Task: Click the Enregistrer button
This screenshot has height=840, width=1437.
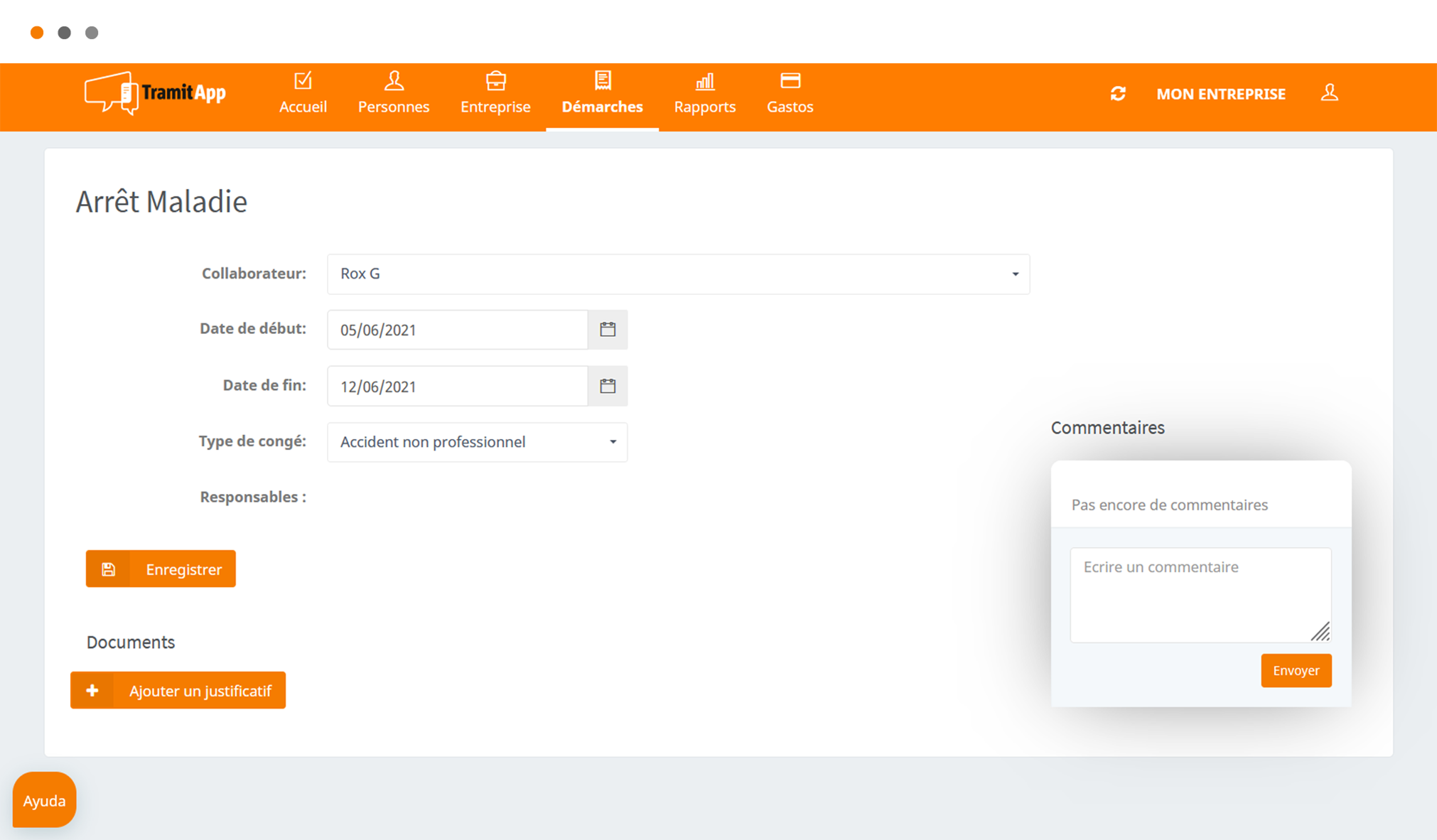Action: pyautogui.click(x=161, y=569)
